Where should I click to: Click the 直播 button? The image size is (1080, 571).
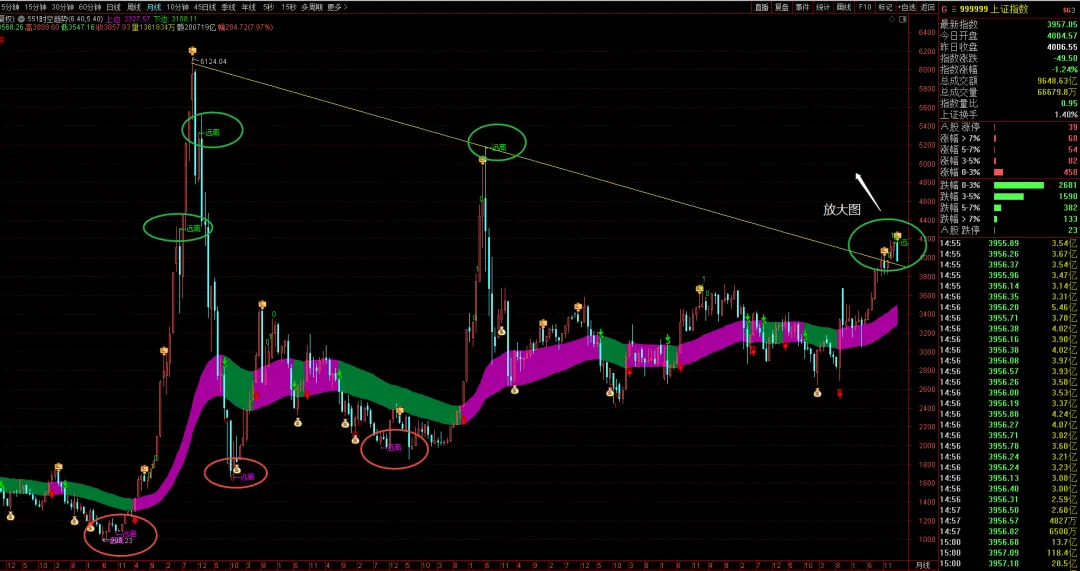pyautogui.click(x=761, y=8)
